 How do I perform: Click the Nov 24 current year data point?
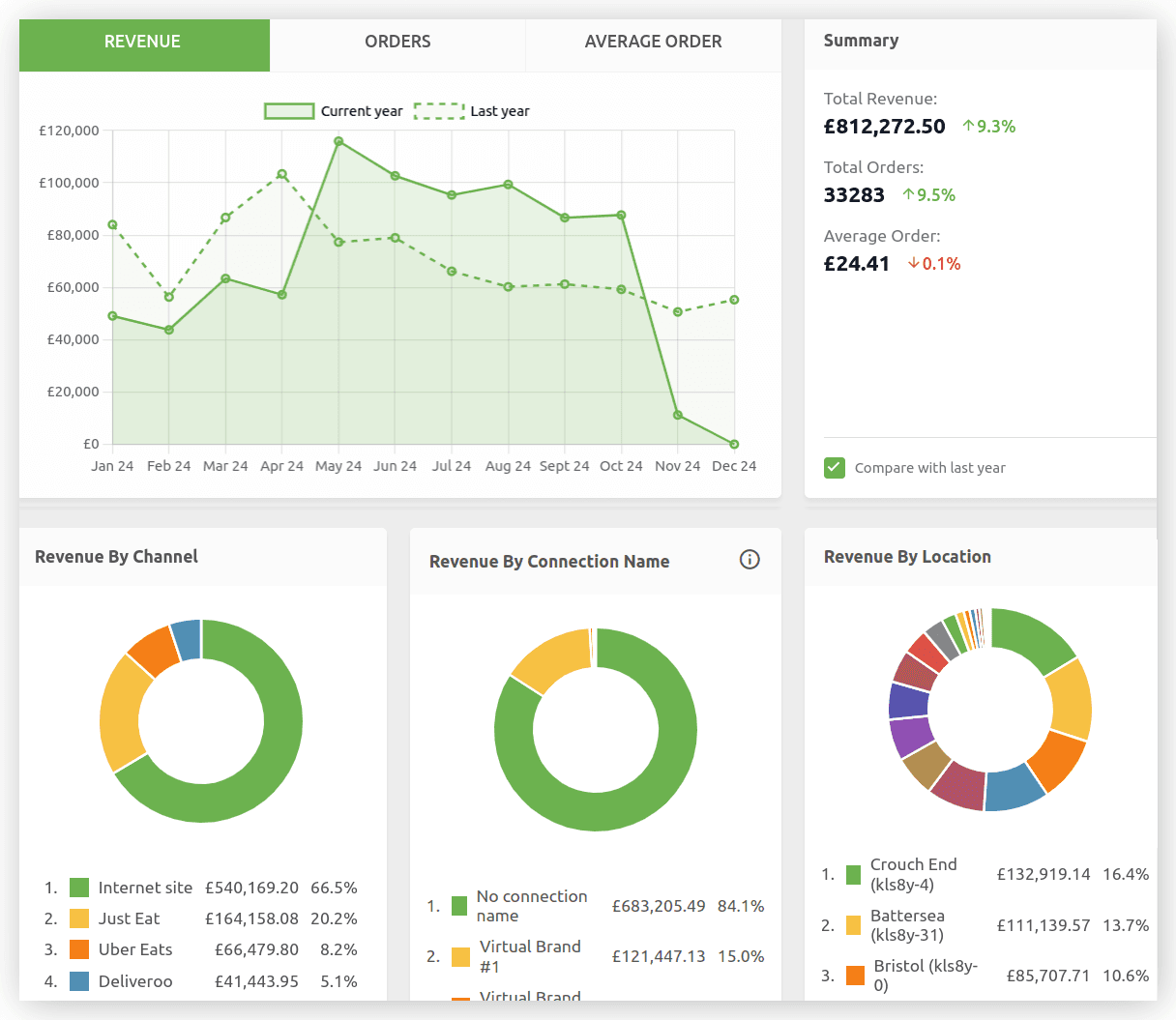(x=678, y=415)
